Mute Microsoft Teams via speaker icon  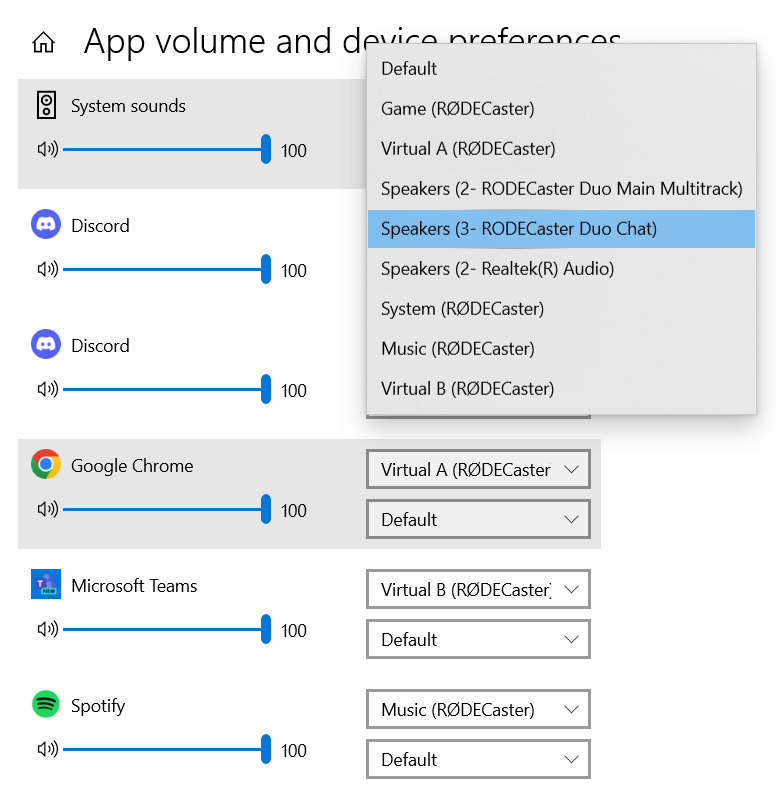47,629
